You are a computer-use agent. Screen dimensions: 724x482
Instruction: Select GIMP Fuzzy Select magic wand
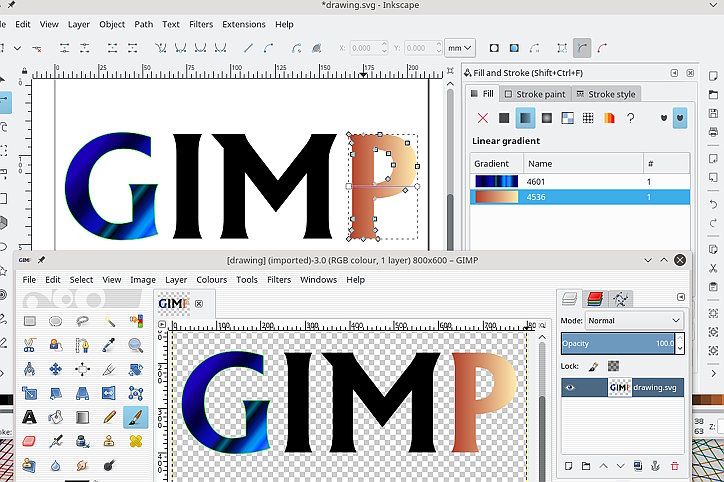pyautogui.click(x=109, y=321)
